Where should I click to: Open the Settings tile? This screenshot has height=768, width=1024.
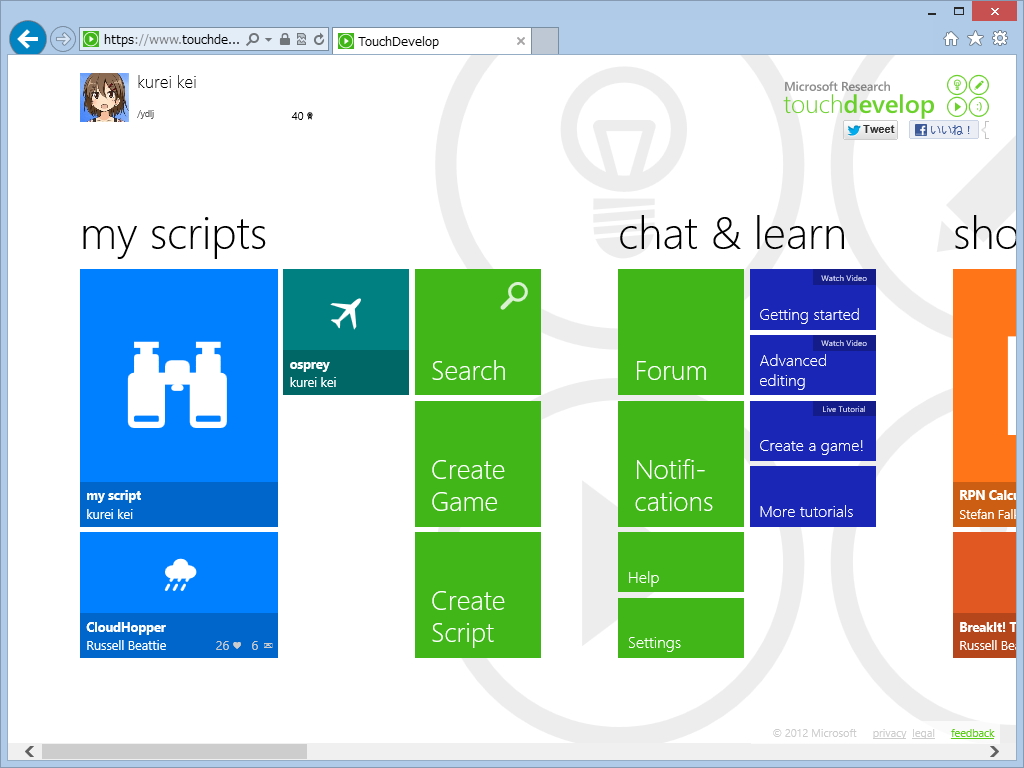pyautogui.click(x=680, y=628)
